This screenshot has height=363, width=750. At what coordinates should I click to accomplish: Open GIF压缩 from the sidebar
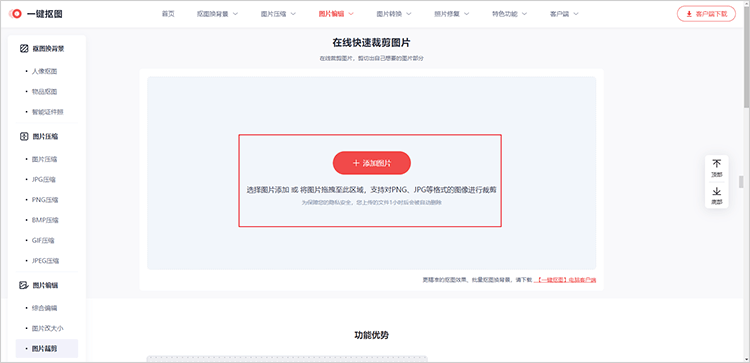[43, 241]
